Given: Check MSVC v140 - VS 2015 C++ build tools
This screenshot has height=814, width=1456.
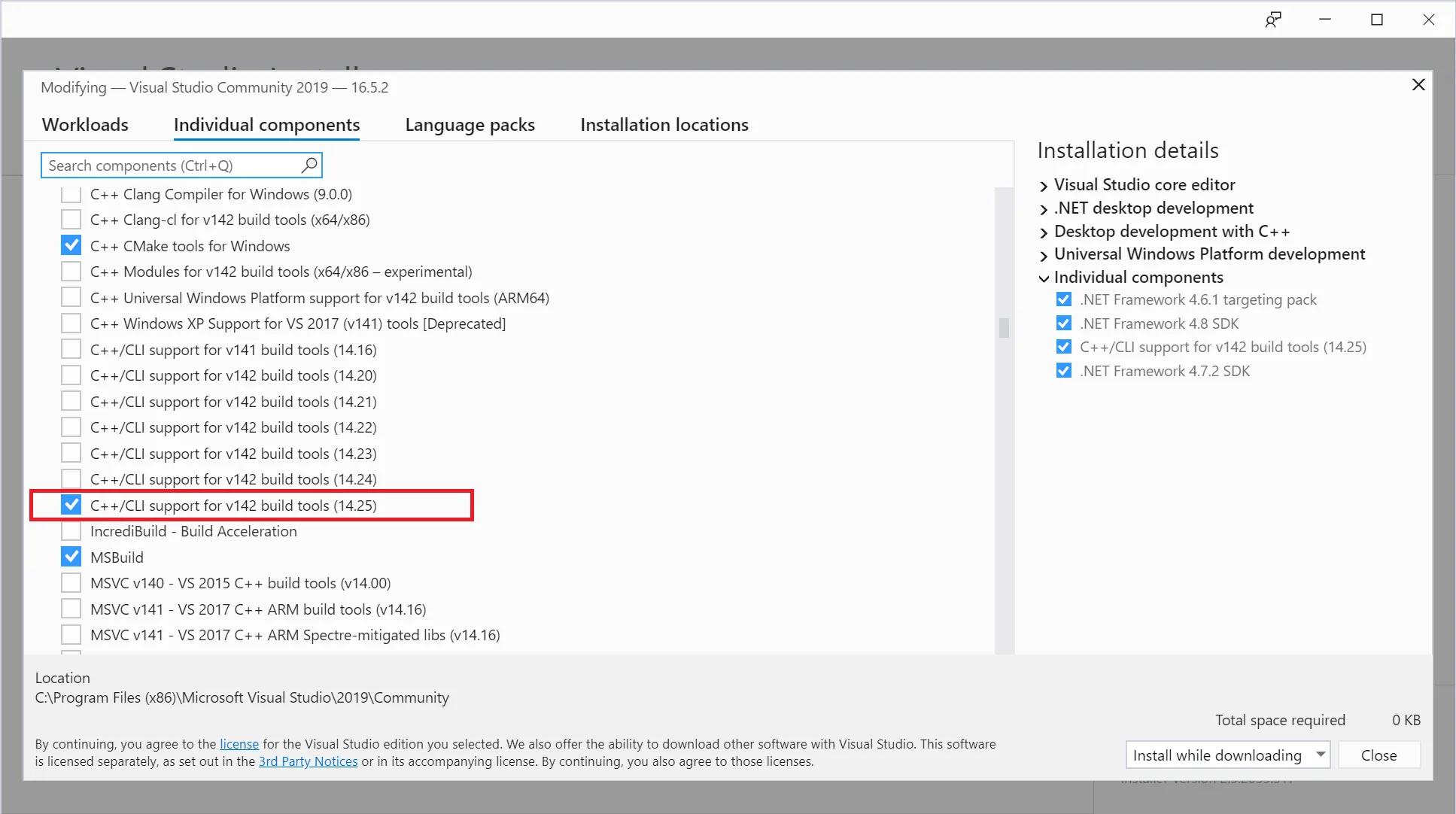Looking at the screenshot, I should [x=71, y=583].
